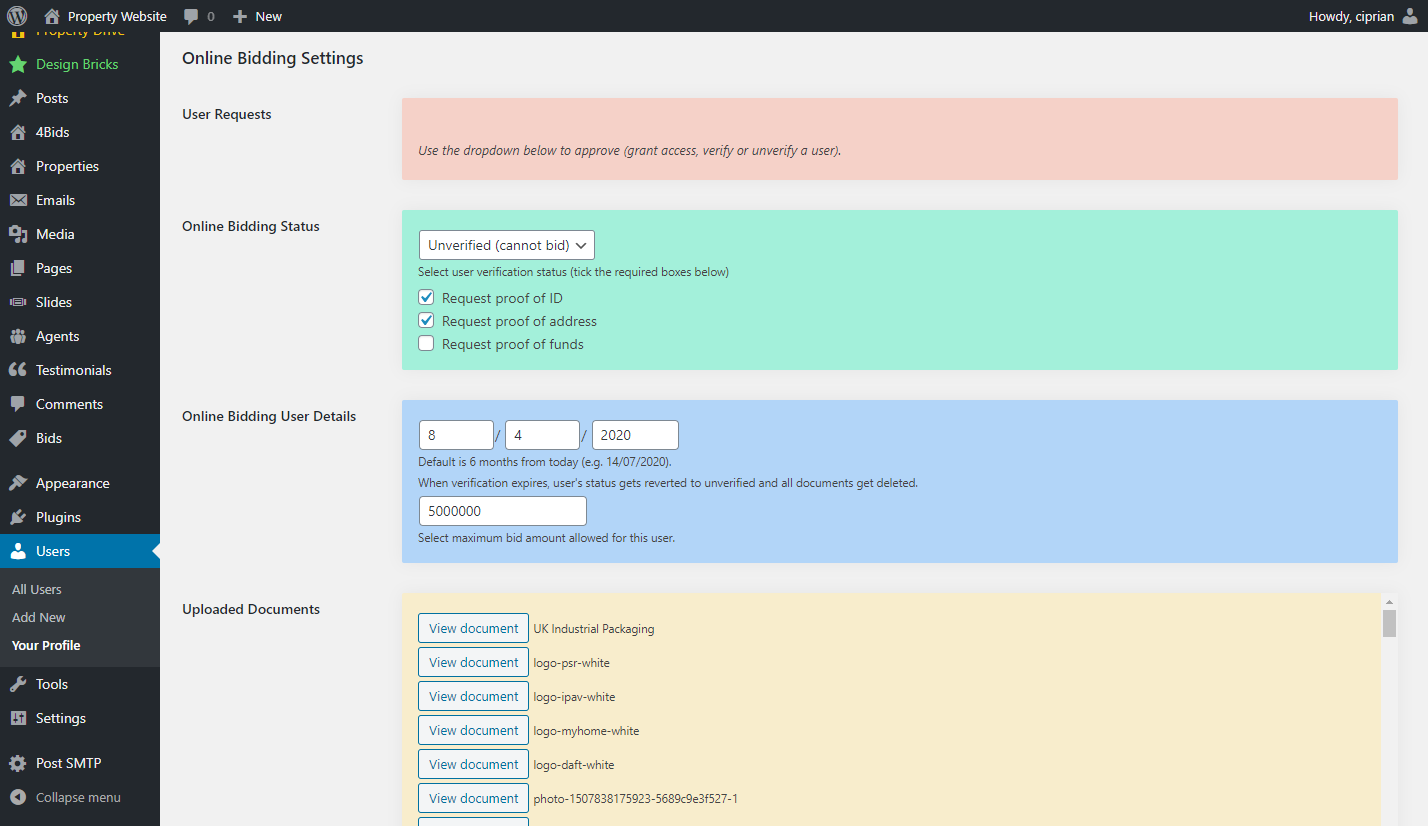
Task: View document for UK Industrial Packaging
Action: click(473, 628)
